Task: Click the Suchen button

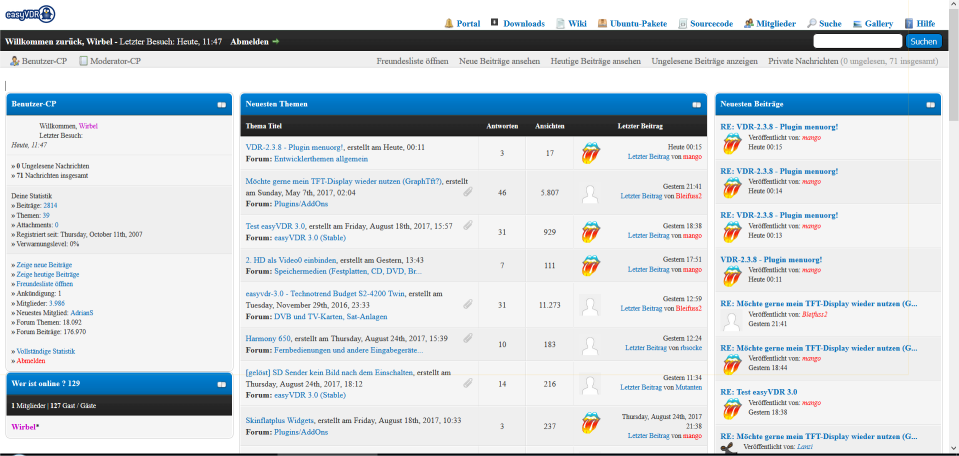Action: pos(923,42)
